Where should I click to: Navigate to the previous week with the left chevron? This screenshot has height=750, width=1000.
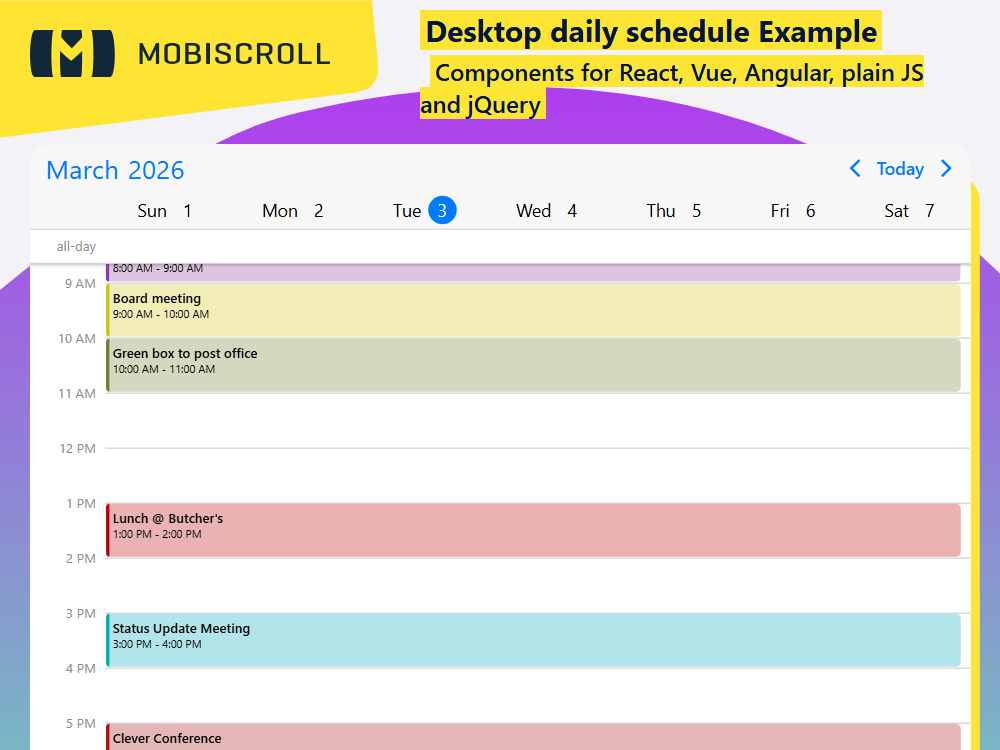click(855, 169)
